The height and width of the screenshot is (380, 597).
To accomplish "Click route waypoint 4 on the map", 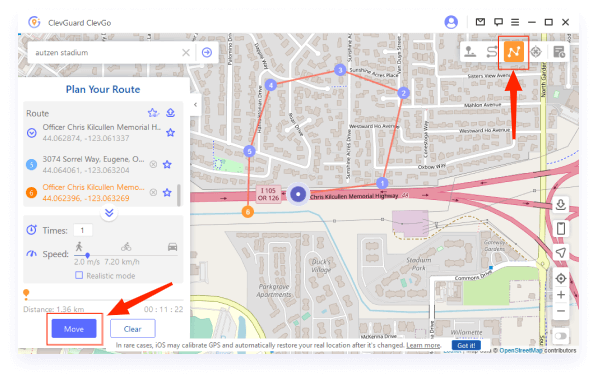I will (271, 85).
